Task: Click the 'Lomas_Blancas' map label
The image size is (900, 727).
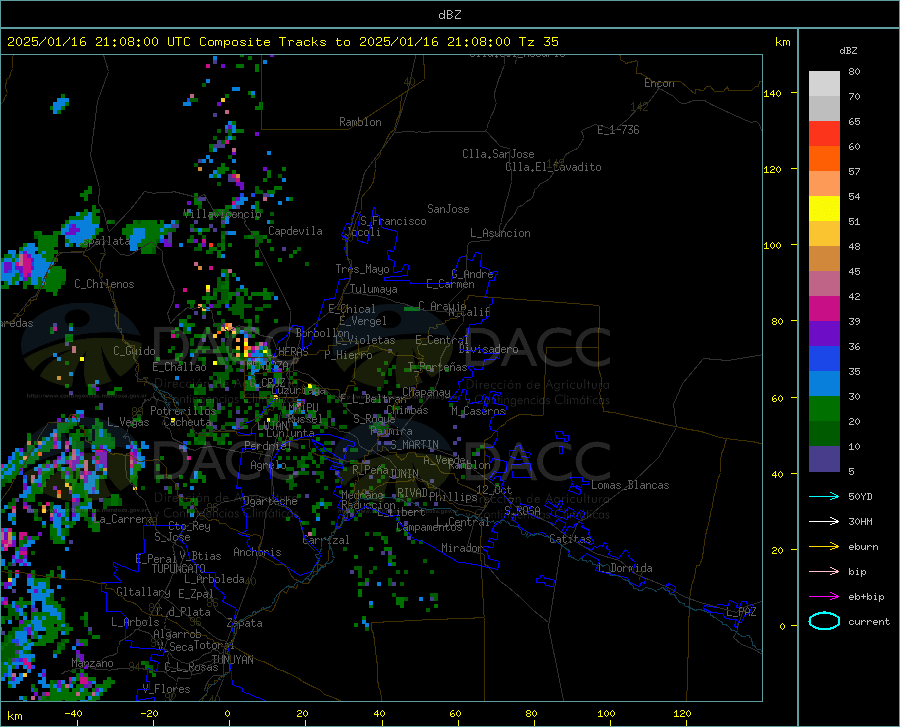Action: pyautogui.click(x=630, y=485)
